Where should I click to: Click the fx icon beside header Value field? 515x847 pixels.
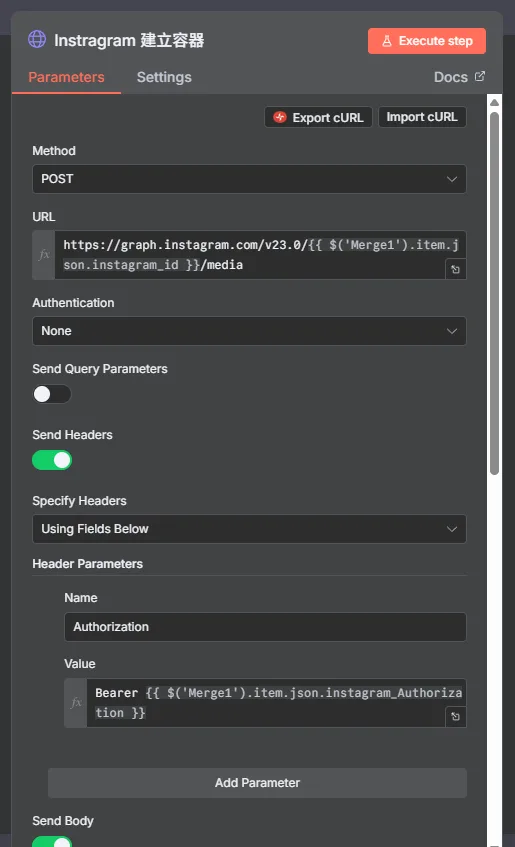click(76, 703)
